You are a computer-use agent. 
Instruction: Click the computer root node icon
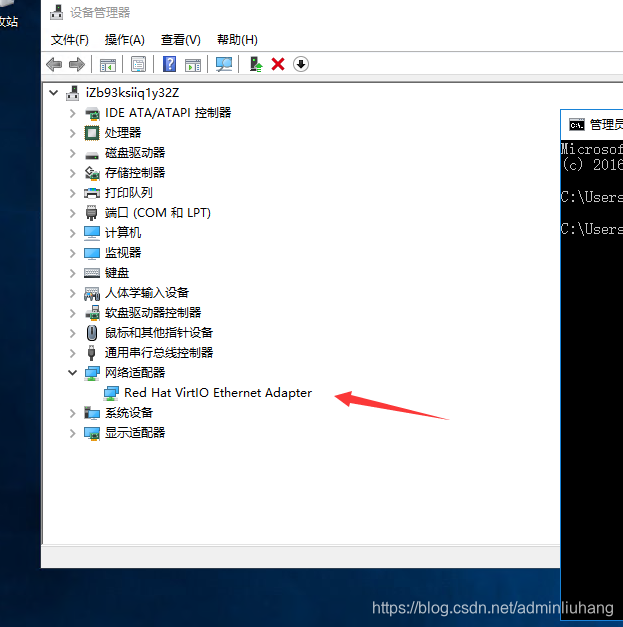point(72,93)
